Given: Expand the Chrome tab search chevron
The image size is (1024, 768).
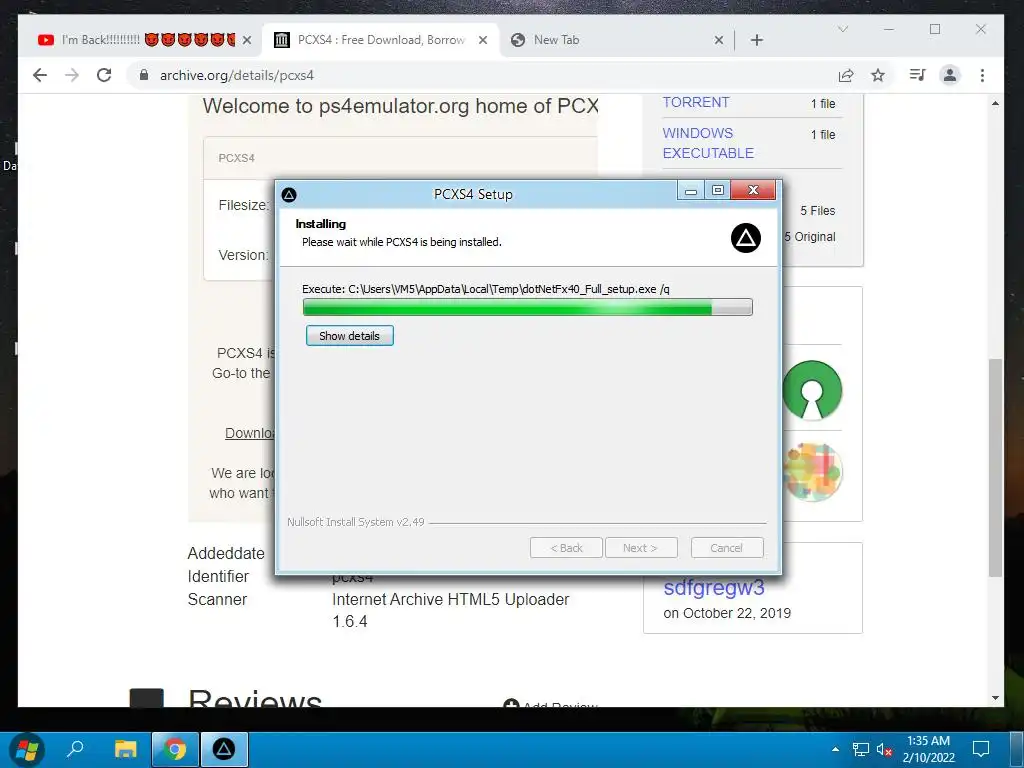Looking at the screenshot, I should (x=843, y=29).
